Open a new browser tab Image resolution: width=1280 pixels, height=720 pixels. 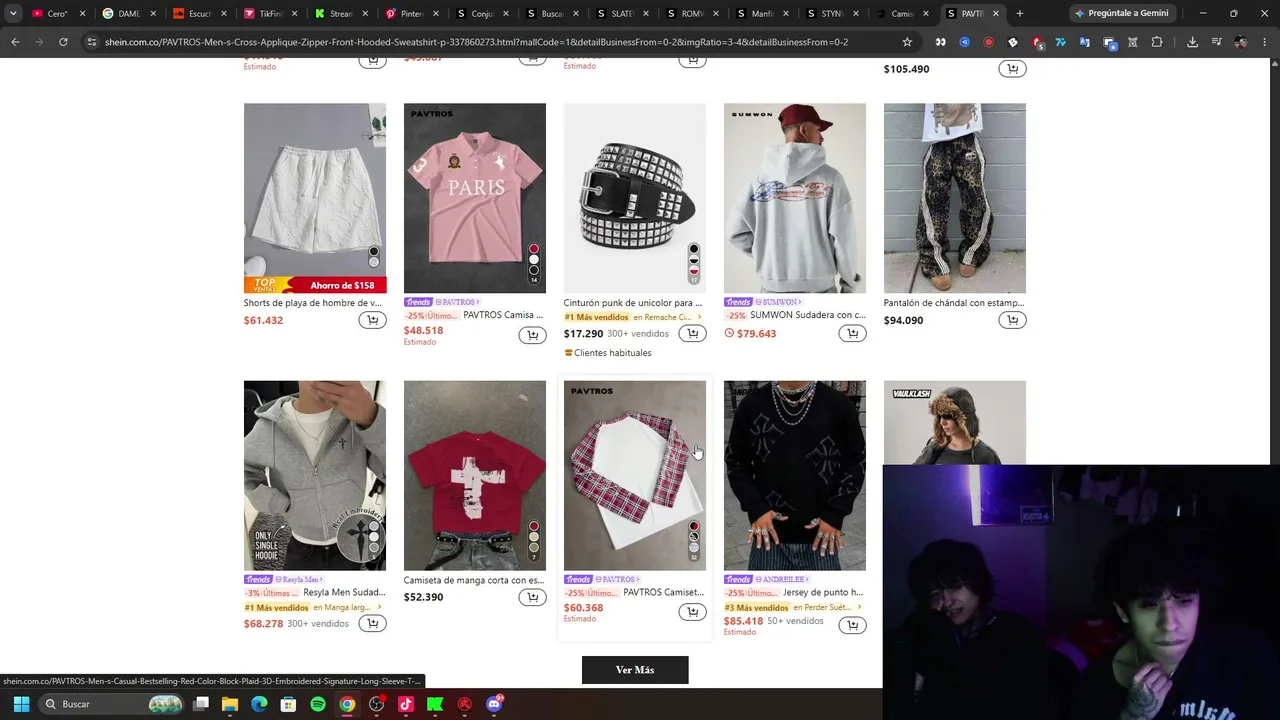1019,14
